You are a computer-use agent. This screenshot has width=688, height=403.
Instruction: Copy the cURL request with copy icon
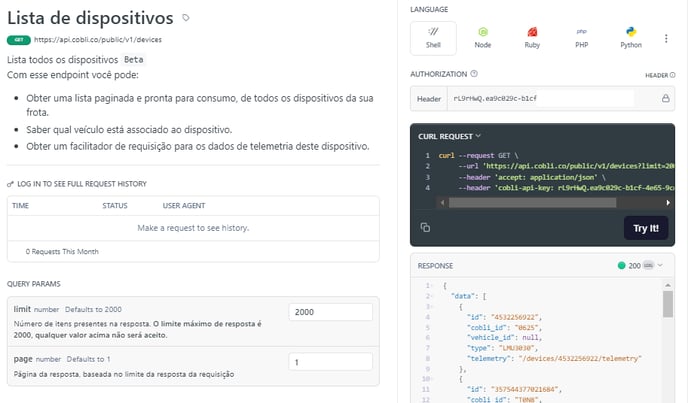425,227
